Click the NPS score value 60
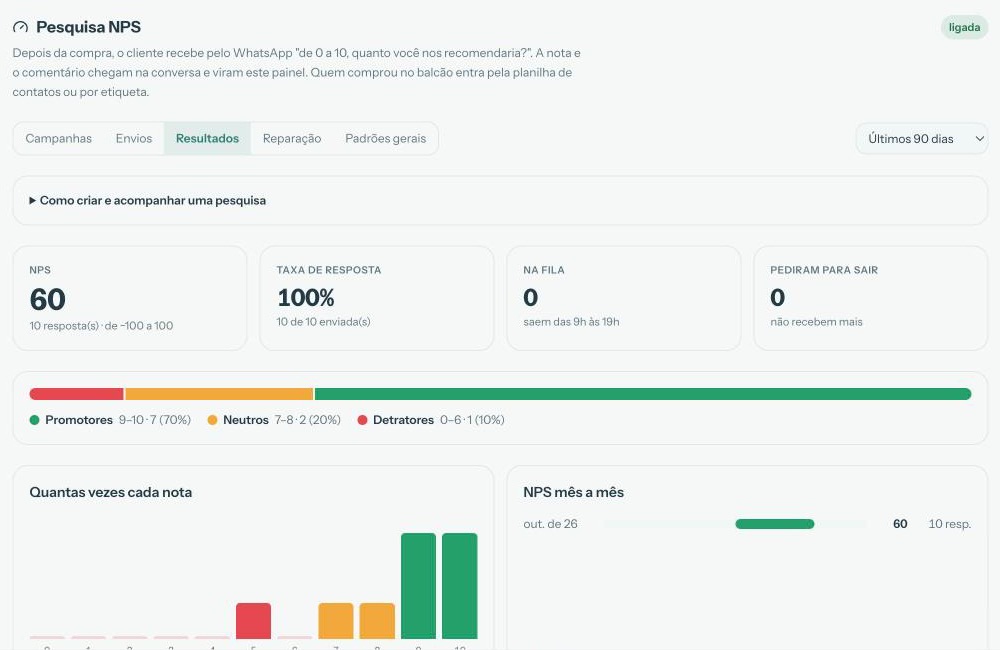1000x650 pixels. (x=47, y=299)
